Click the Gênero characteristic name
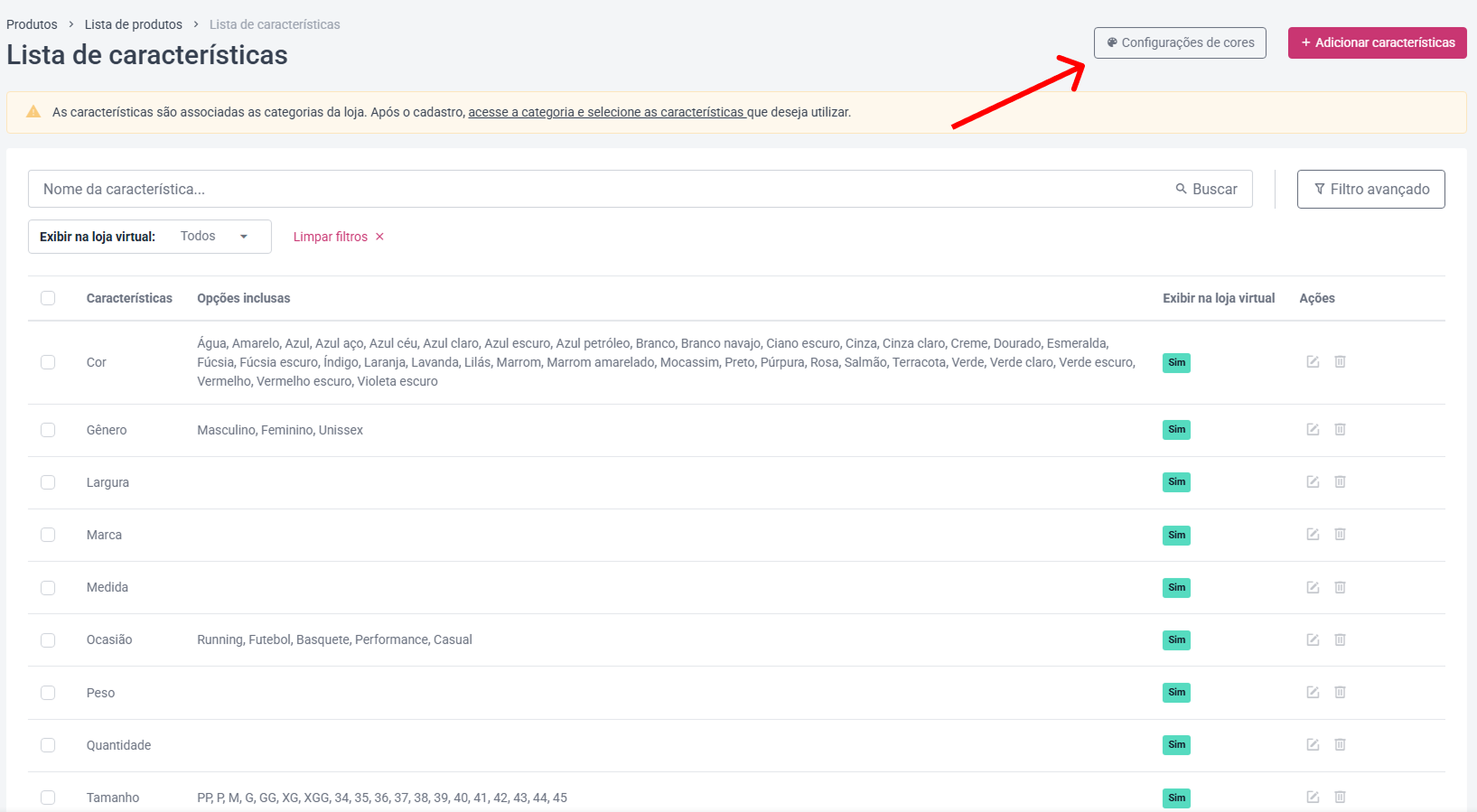The width and height of the screenshot is (1477, 812). click(x=107, y=430)
